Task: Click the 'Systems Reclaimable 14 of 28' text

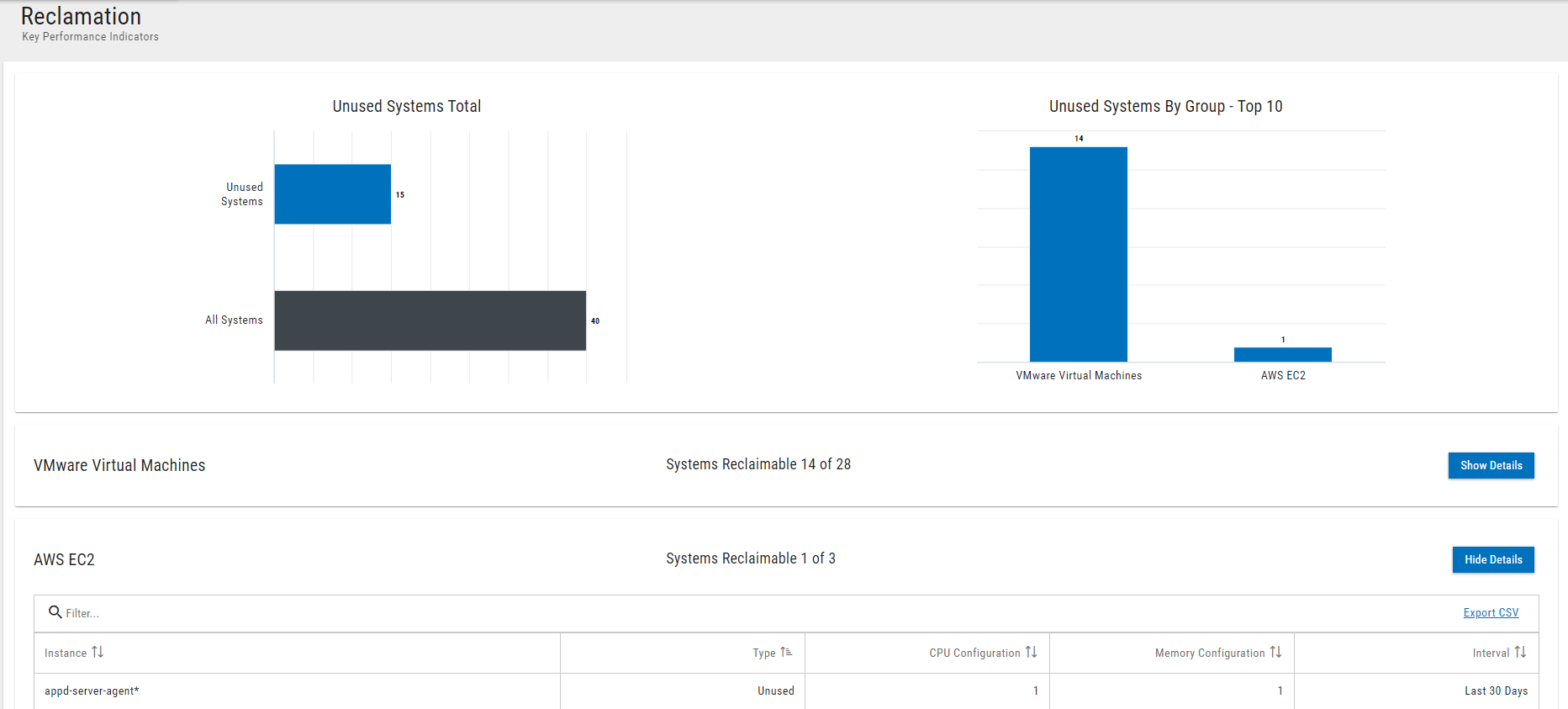Action: (x=758, y=464)
